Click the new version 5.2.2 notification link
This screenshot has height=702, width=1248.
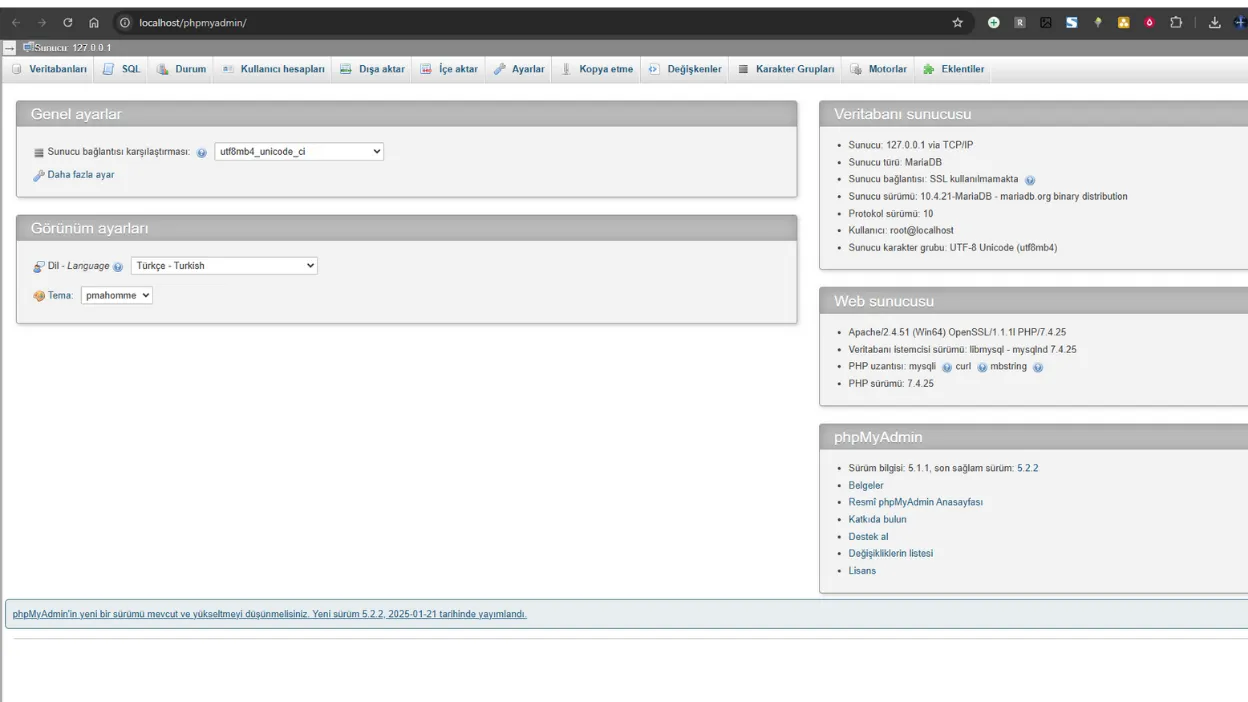[270, 614]
